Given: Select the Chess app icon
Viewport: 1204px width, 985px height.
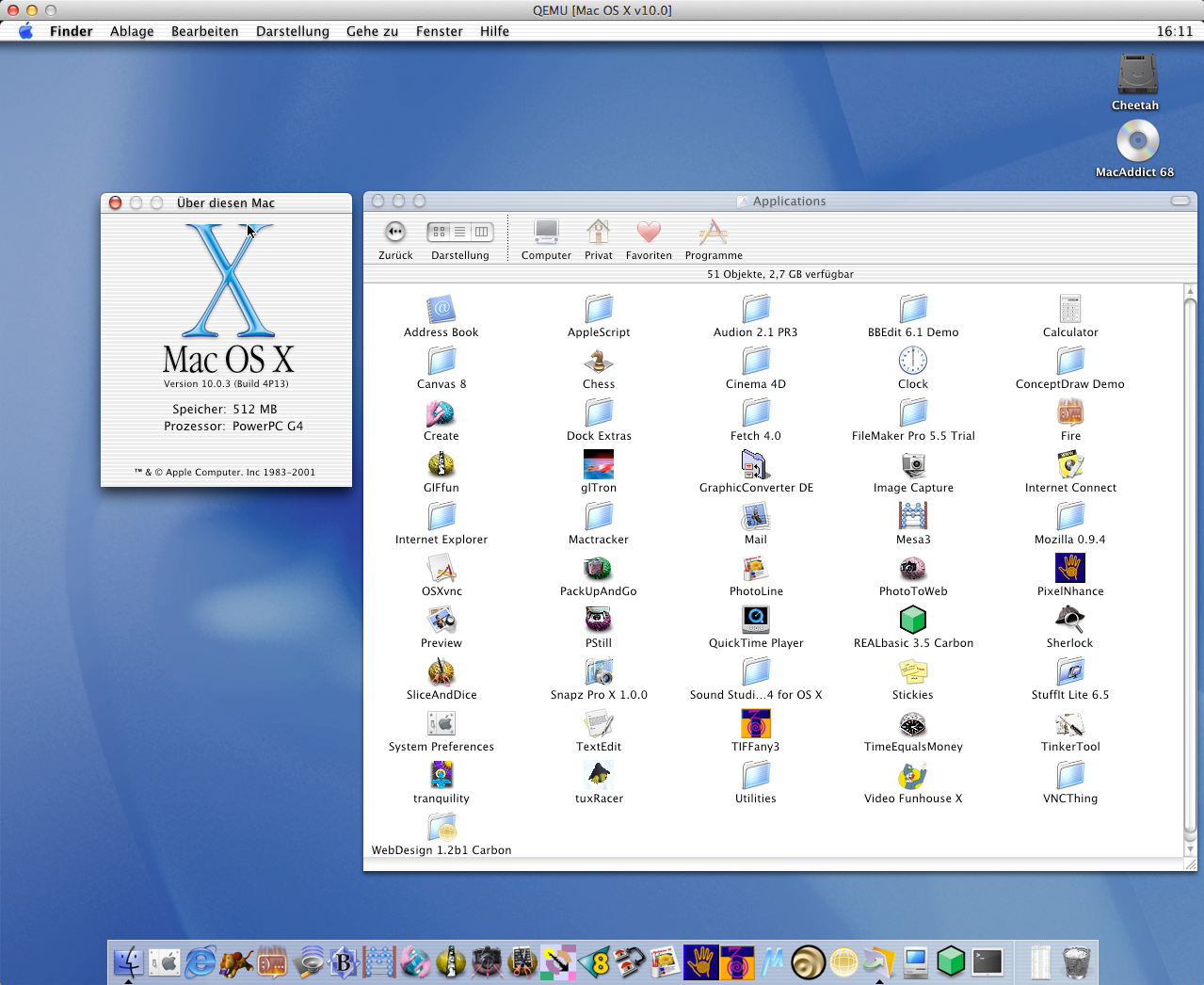Looking at the screenshot, I should [599, 361].
